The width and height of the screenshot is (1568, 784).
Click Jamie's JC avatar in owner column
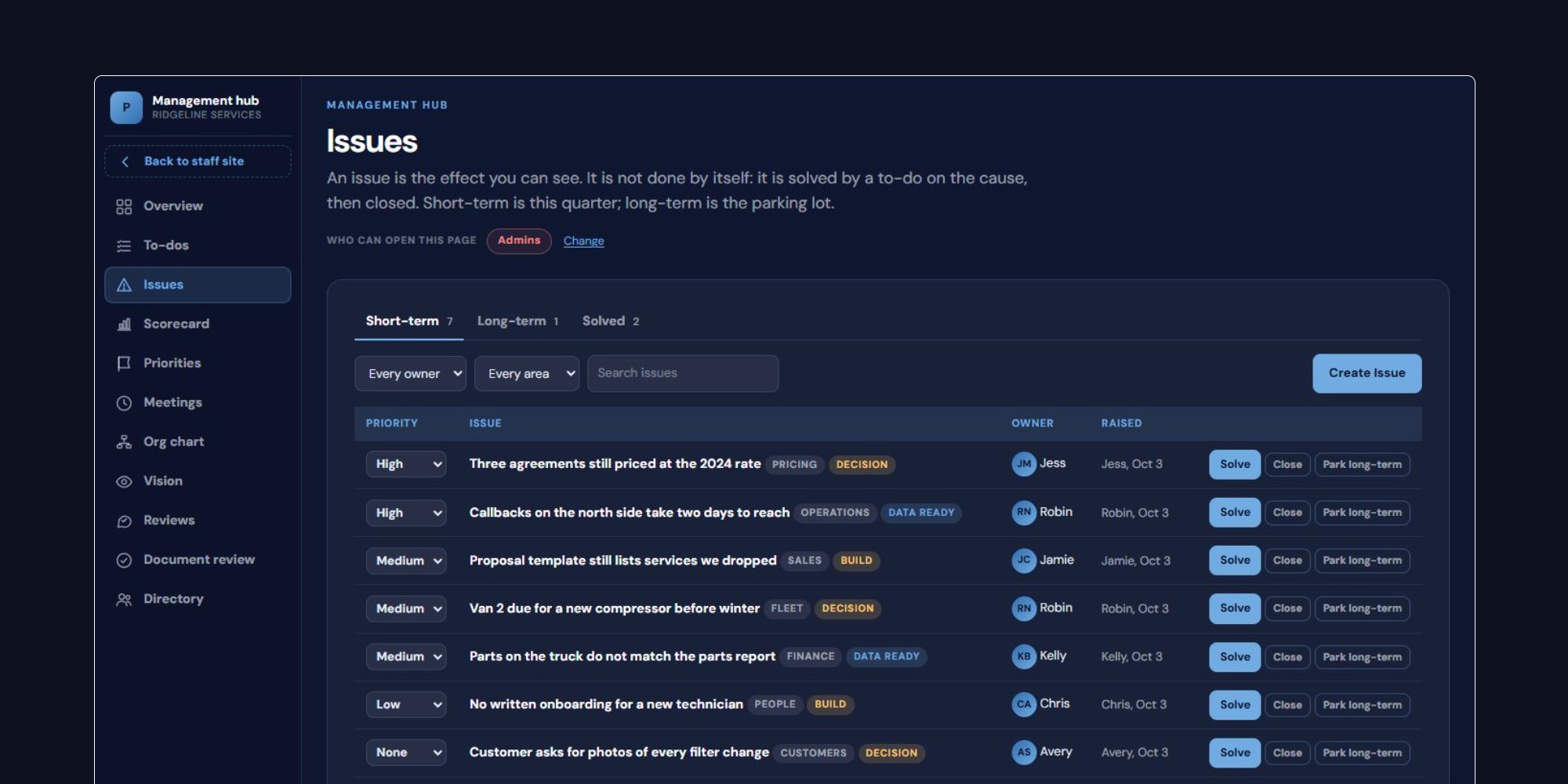pyautogui.click(x=1024, y=560)
